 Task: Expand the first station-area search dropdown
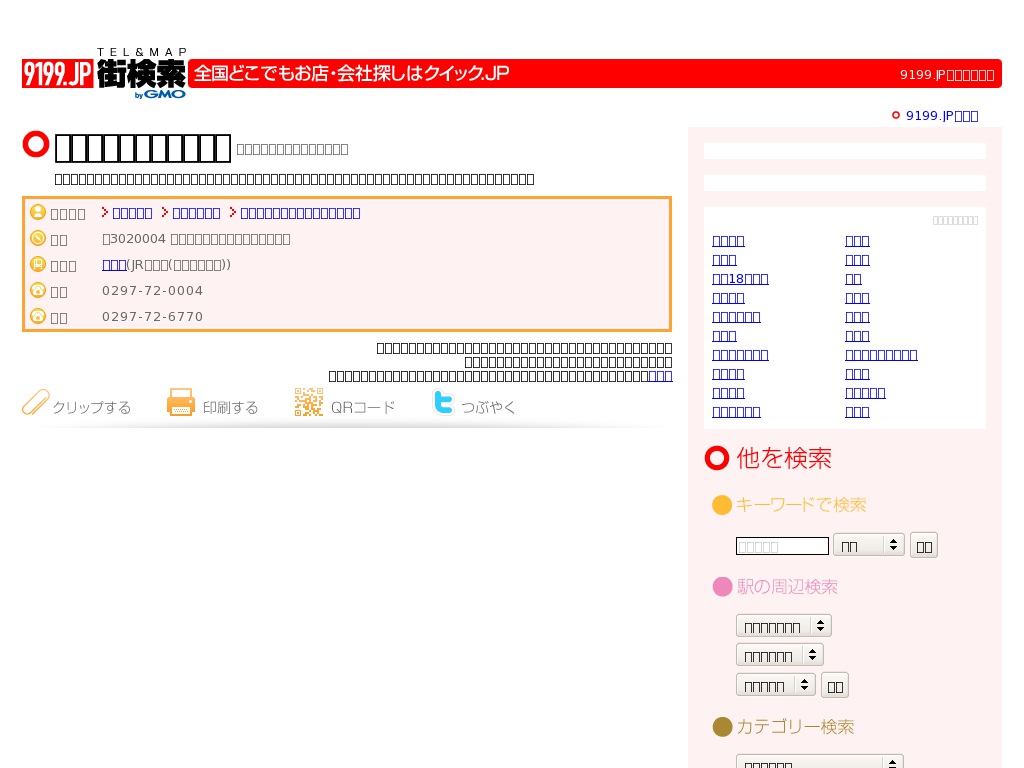[x=783, y=626]
